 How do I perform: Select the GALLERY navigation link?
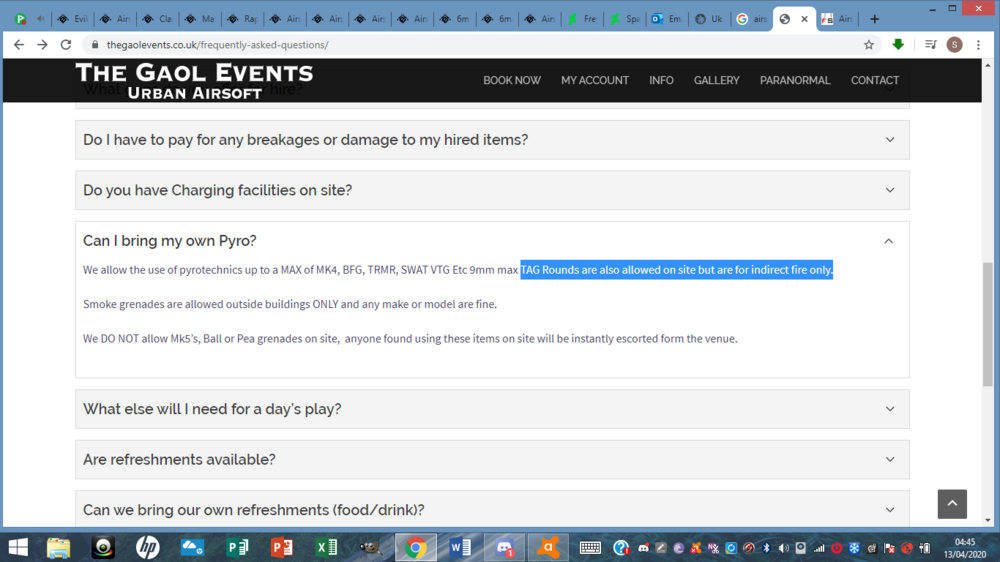click(x=716, y=80)
